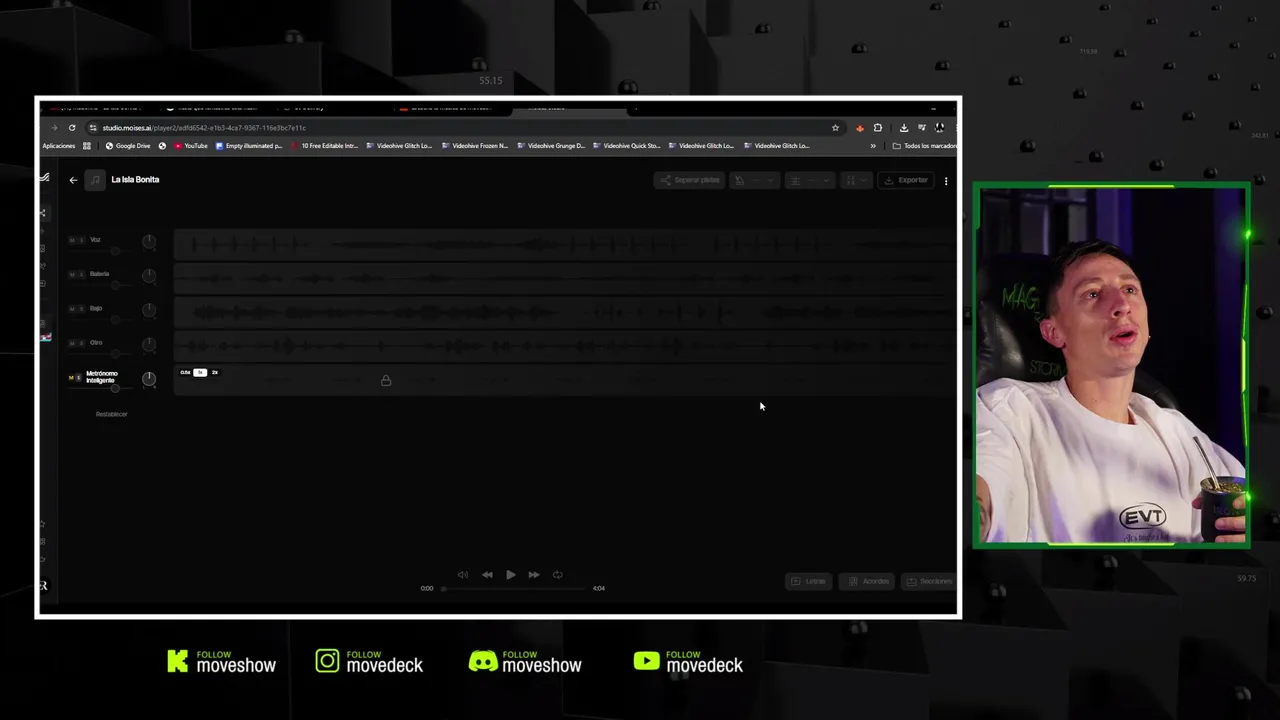Click the orange extension icon in browser toolbar
1280x720 pixels.
click(x=859, y=128)
